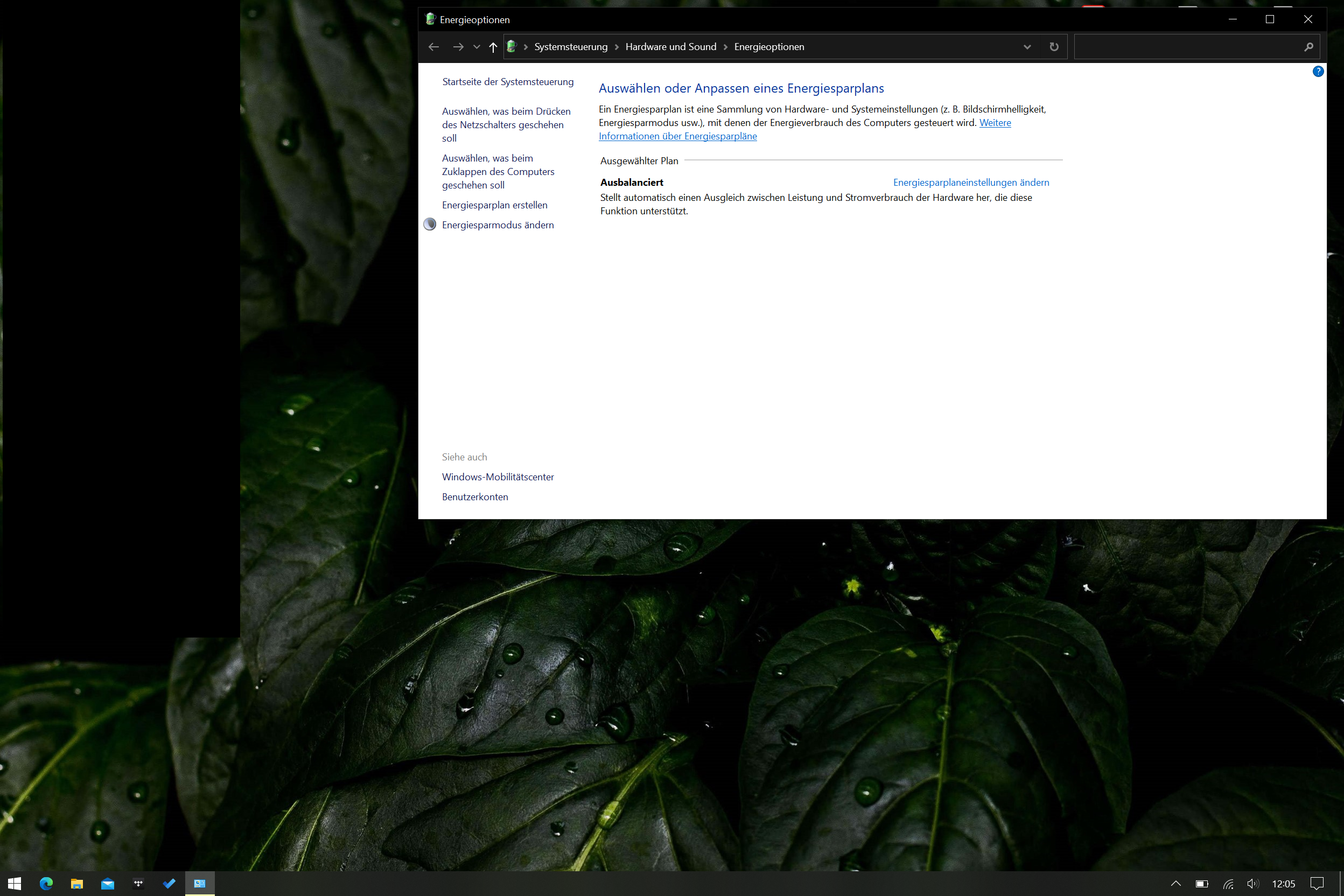1344x896 pixels.
Task: Refresh the Energieoptionen page
Action: click(1054, 47)
